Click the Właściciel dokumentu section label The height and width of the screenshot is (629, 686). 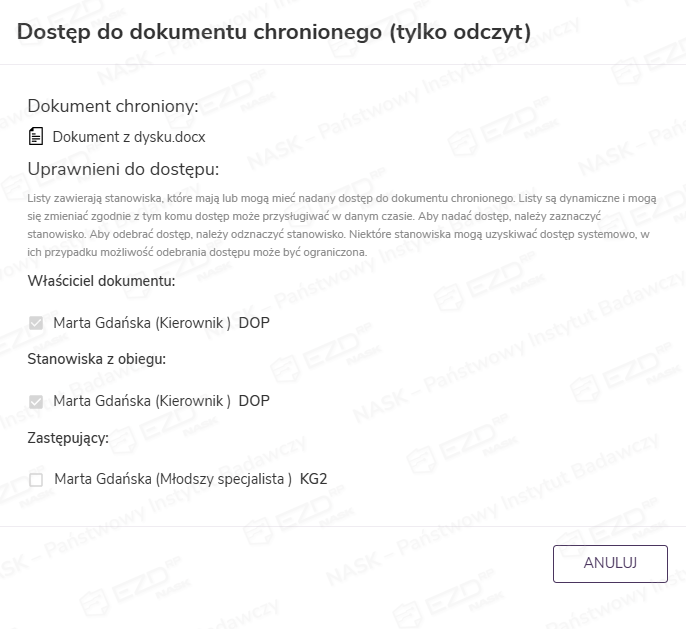pyautogui.click(x=101, y=281)
